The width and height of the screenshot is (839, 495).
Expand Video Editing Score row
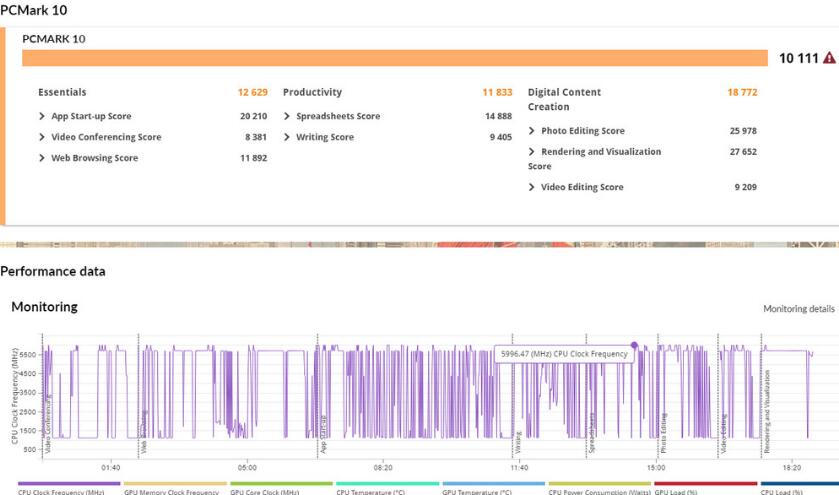pyautogui.click(x=532, y=187)
